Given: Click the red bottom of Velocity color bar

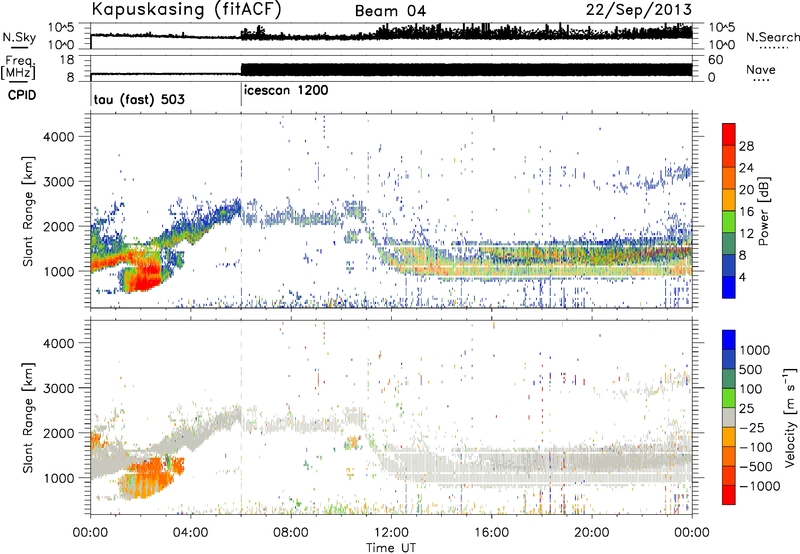Looking at the screenshot, I should [x=729, y=495].
